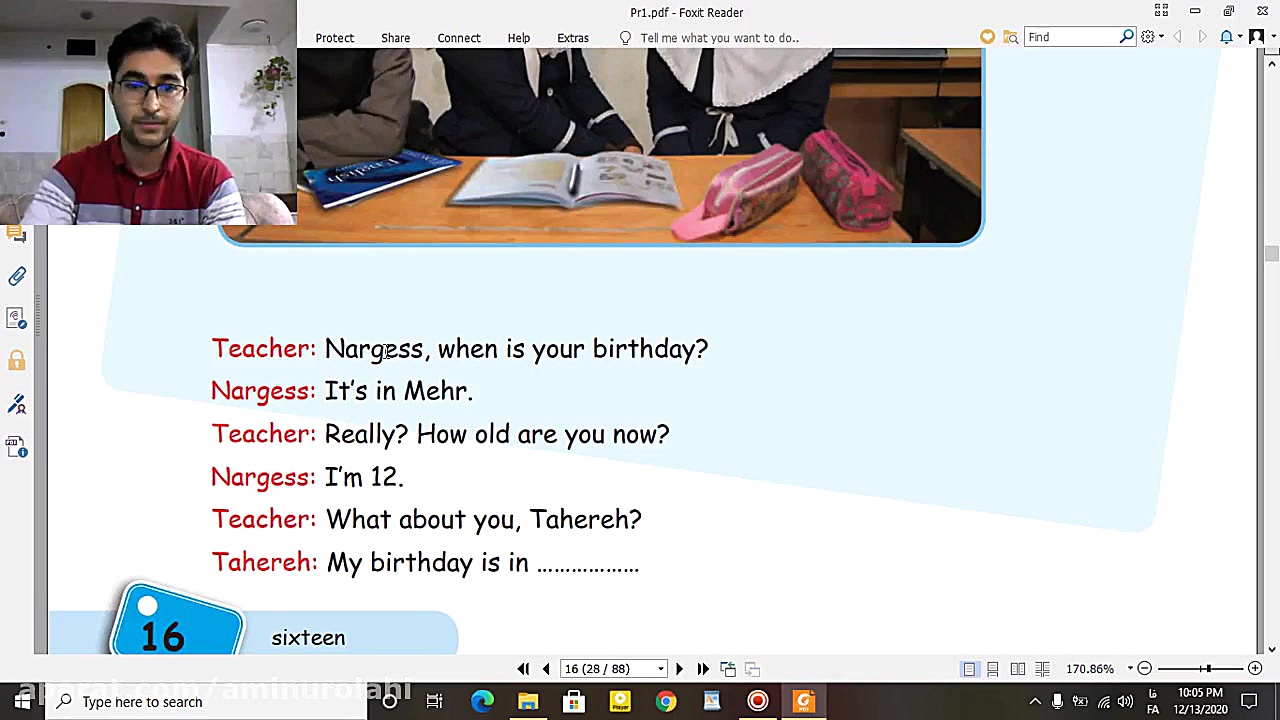Expand the user account dropdown arrow
Image resolution: width=1280 pixels, height=720 pixels.
tap(1272, 38)
